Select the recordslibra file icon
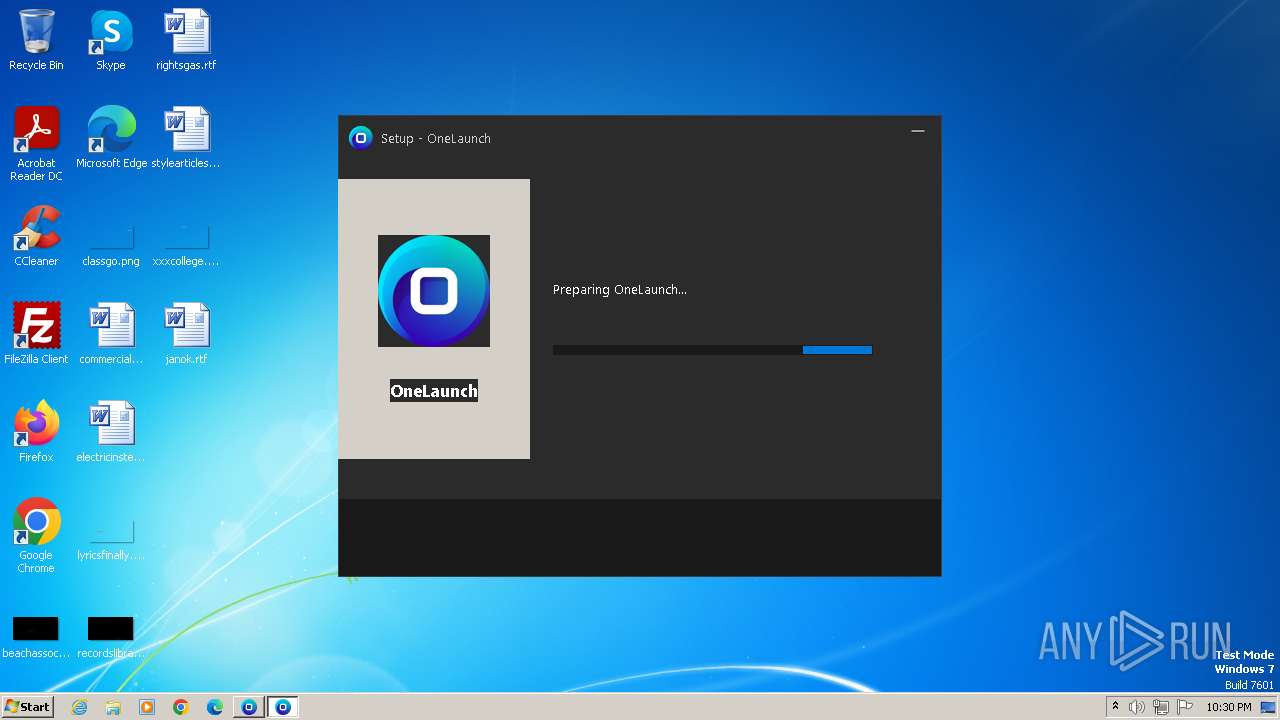The image size is (1280, 720). click(111, 637)
